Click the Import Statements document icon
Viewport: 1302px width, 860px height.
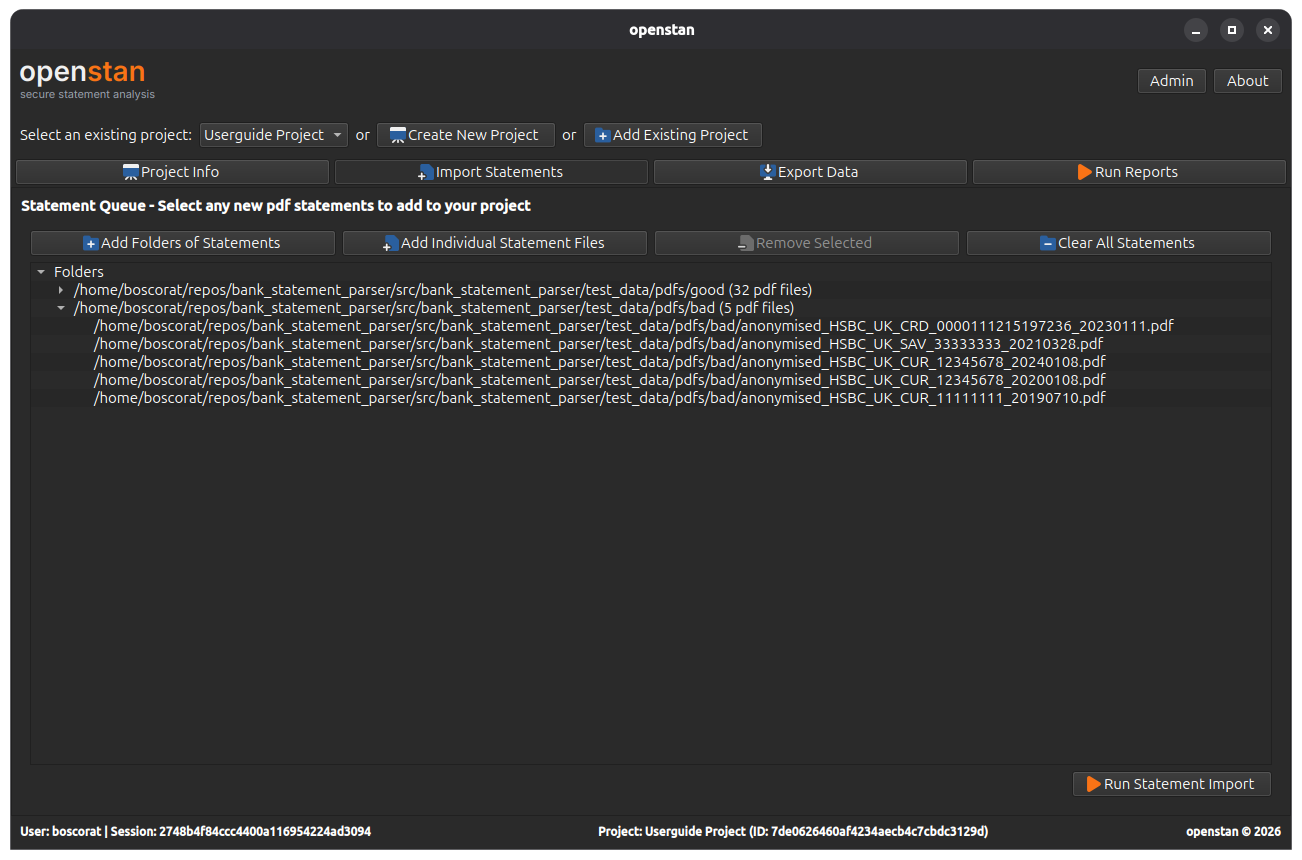(x=426, y=172)
